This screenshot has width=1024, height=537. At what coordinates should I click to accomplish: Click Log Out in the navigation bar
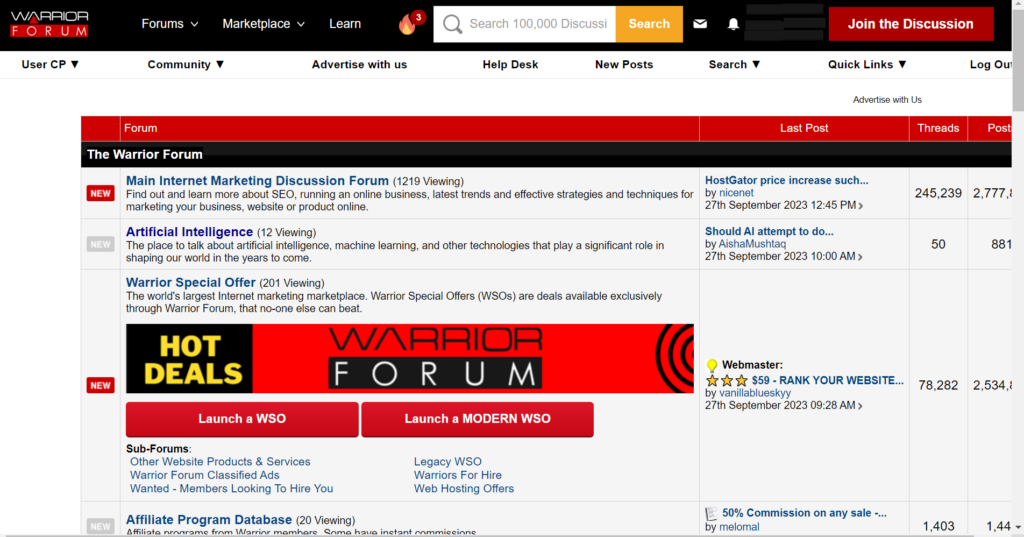[991, 65]
